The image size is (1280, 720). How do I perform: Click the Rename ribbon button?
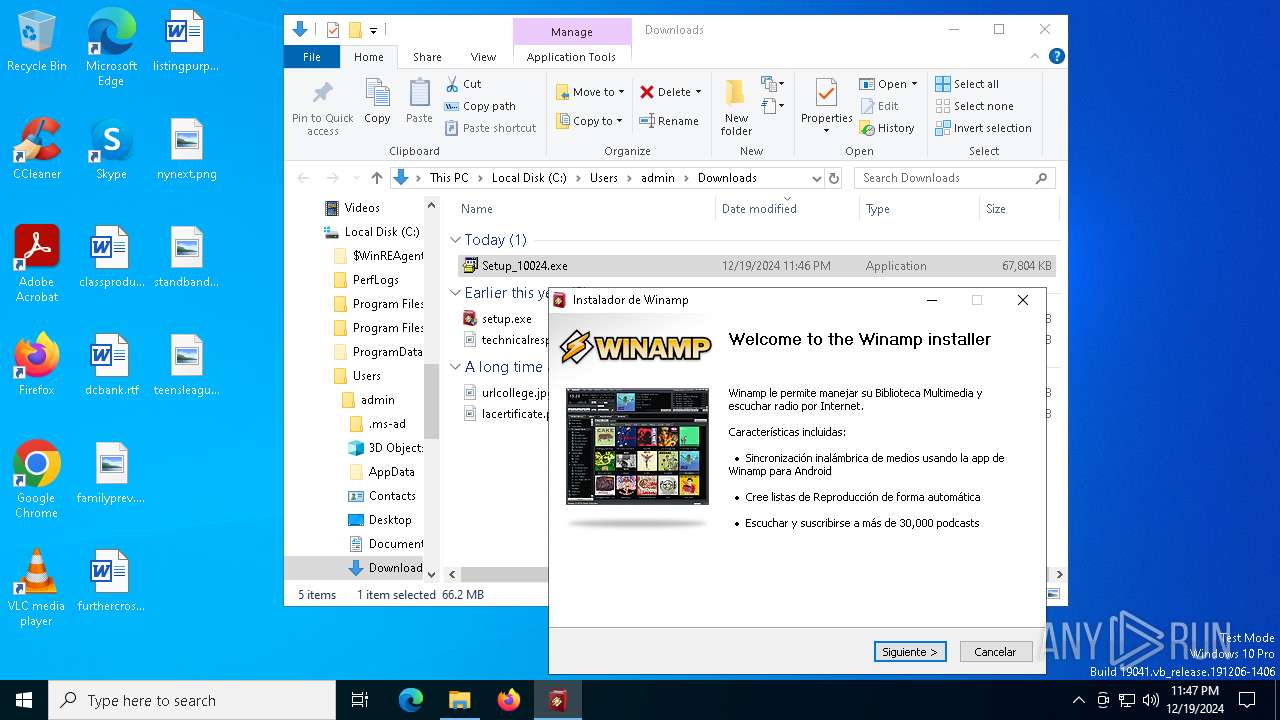[670, 121]
